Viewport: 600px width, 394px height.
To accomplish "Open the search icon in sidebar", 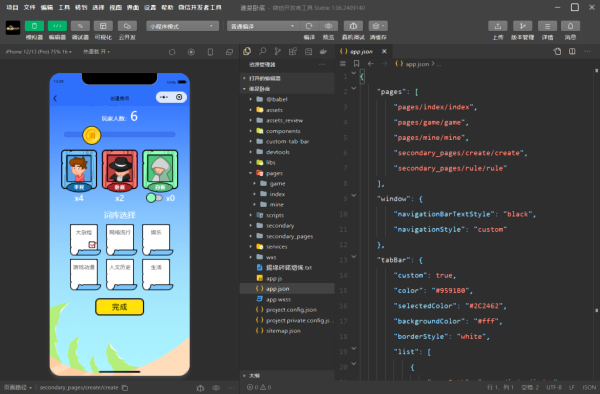I will [262, 51].
